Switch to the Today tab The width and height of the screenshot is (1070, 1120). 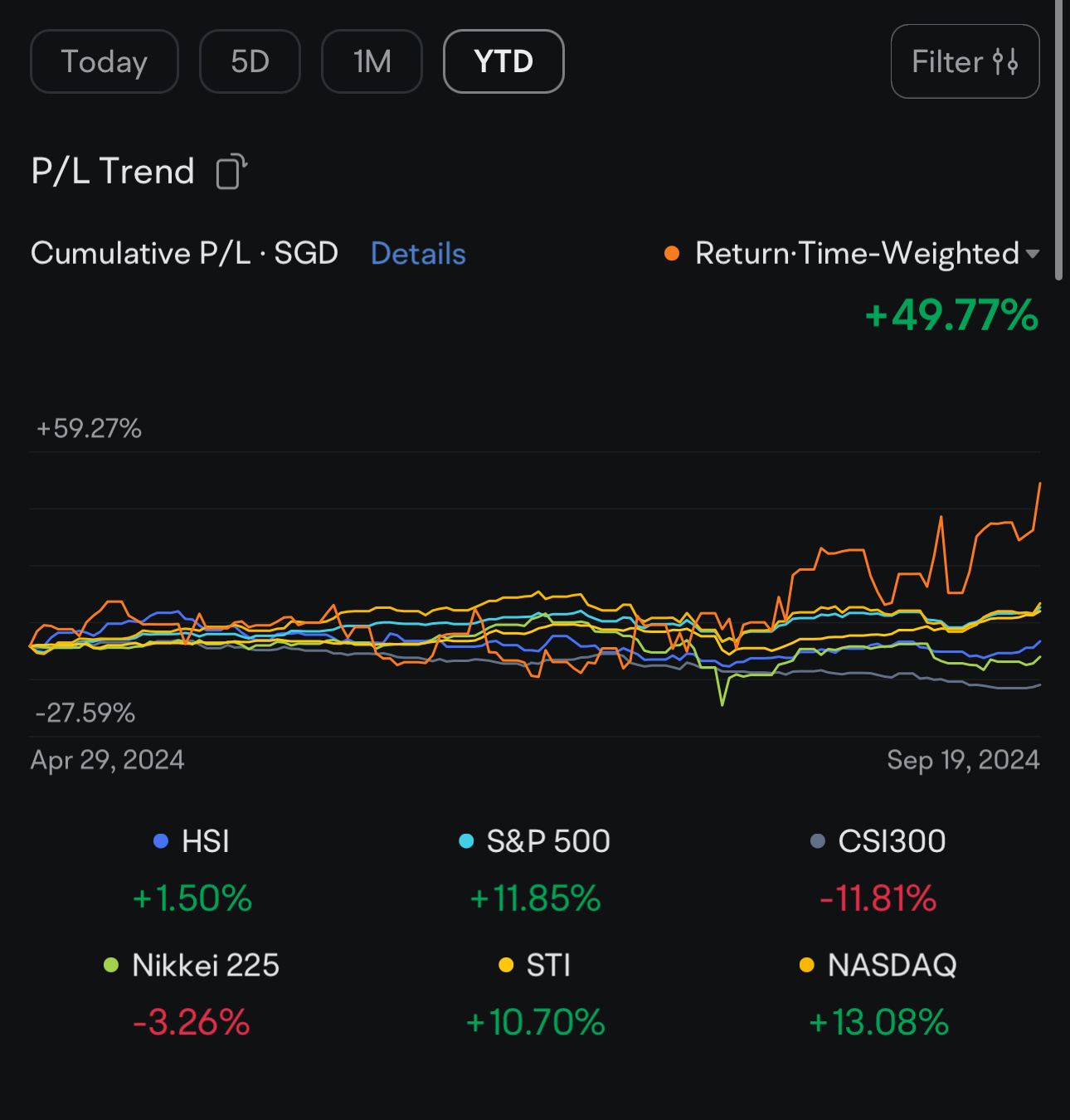click(x=105, y=61)
